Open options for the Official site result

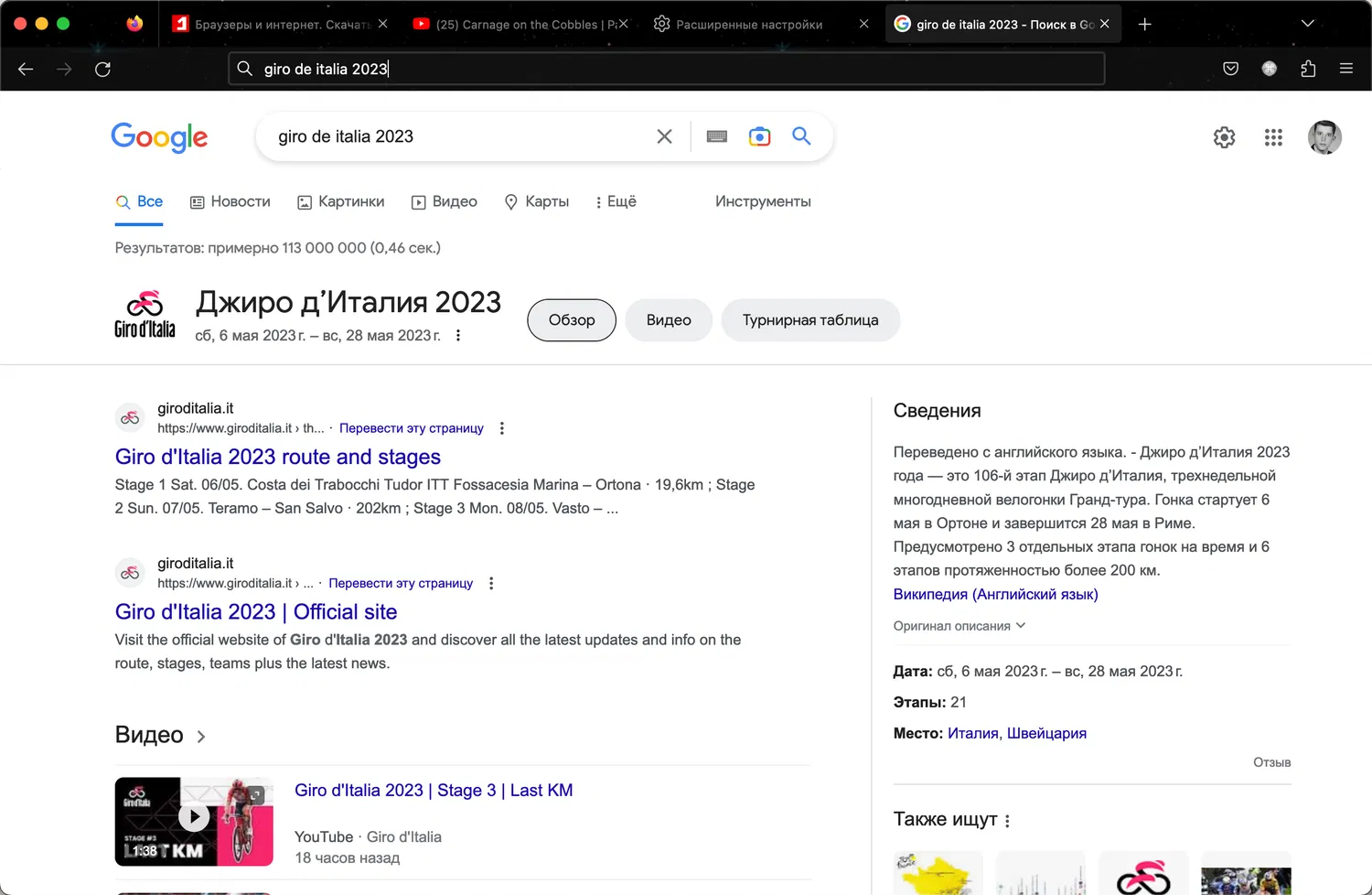tap(491, 583)
